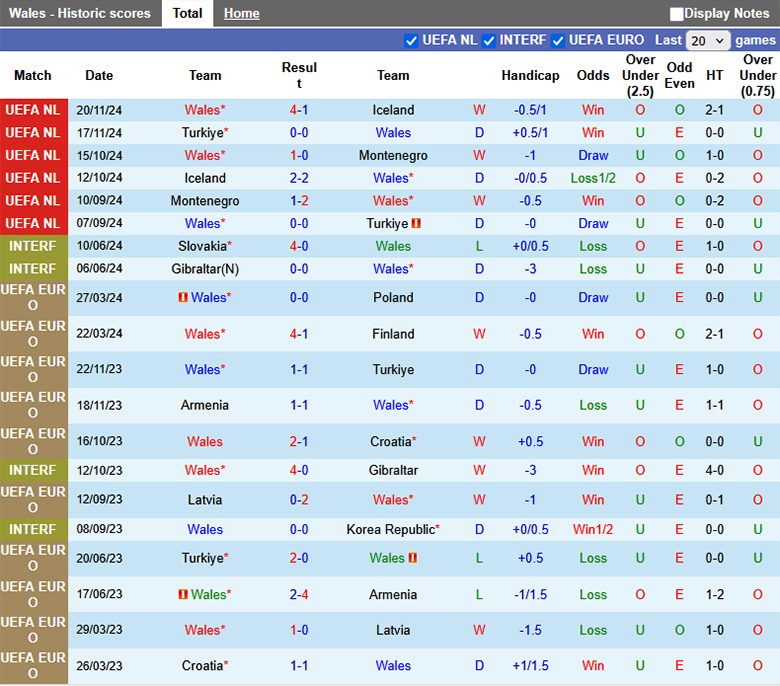Click the Handicap column header
This screenshot has width=780, height=686.
point(530,76)
